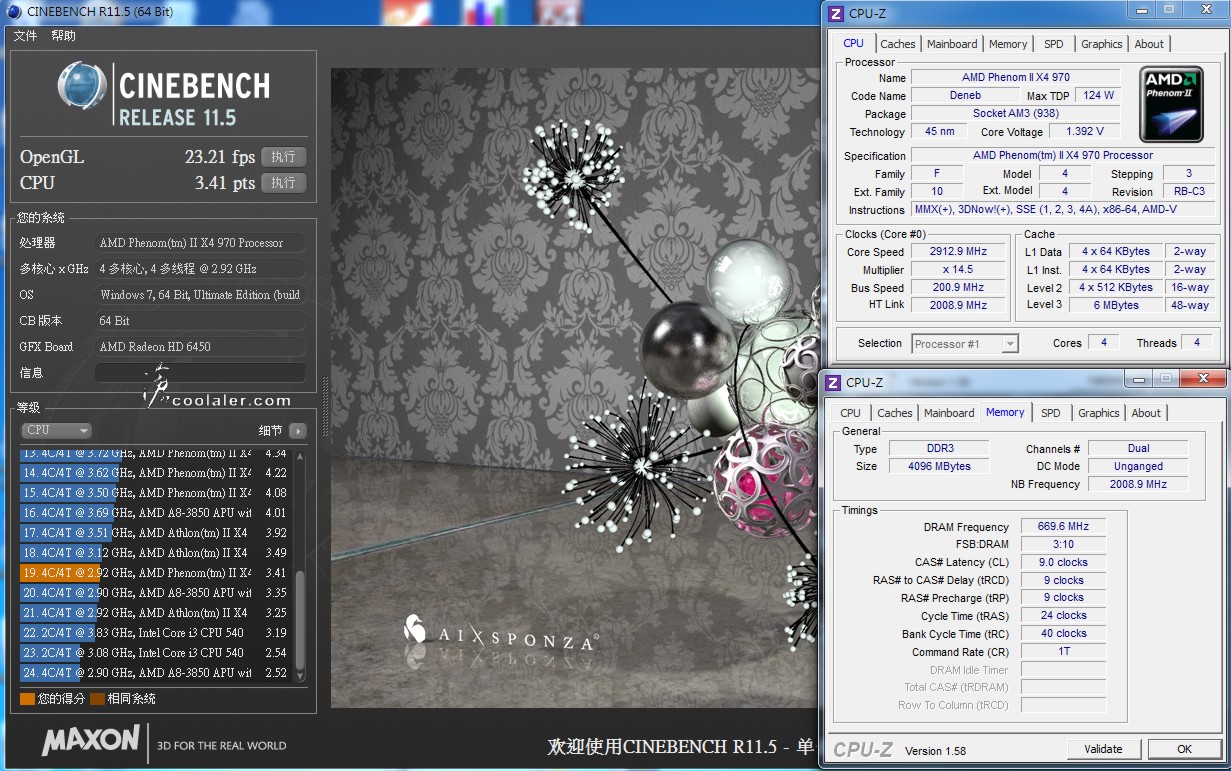Click the Command Rate value 1T
This screenshot has height=771, width=1231.
click(x=1063, y=652)
